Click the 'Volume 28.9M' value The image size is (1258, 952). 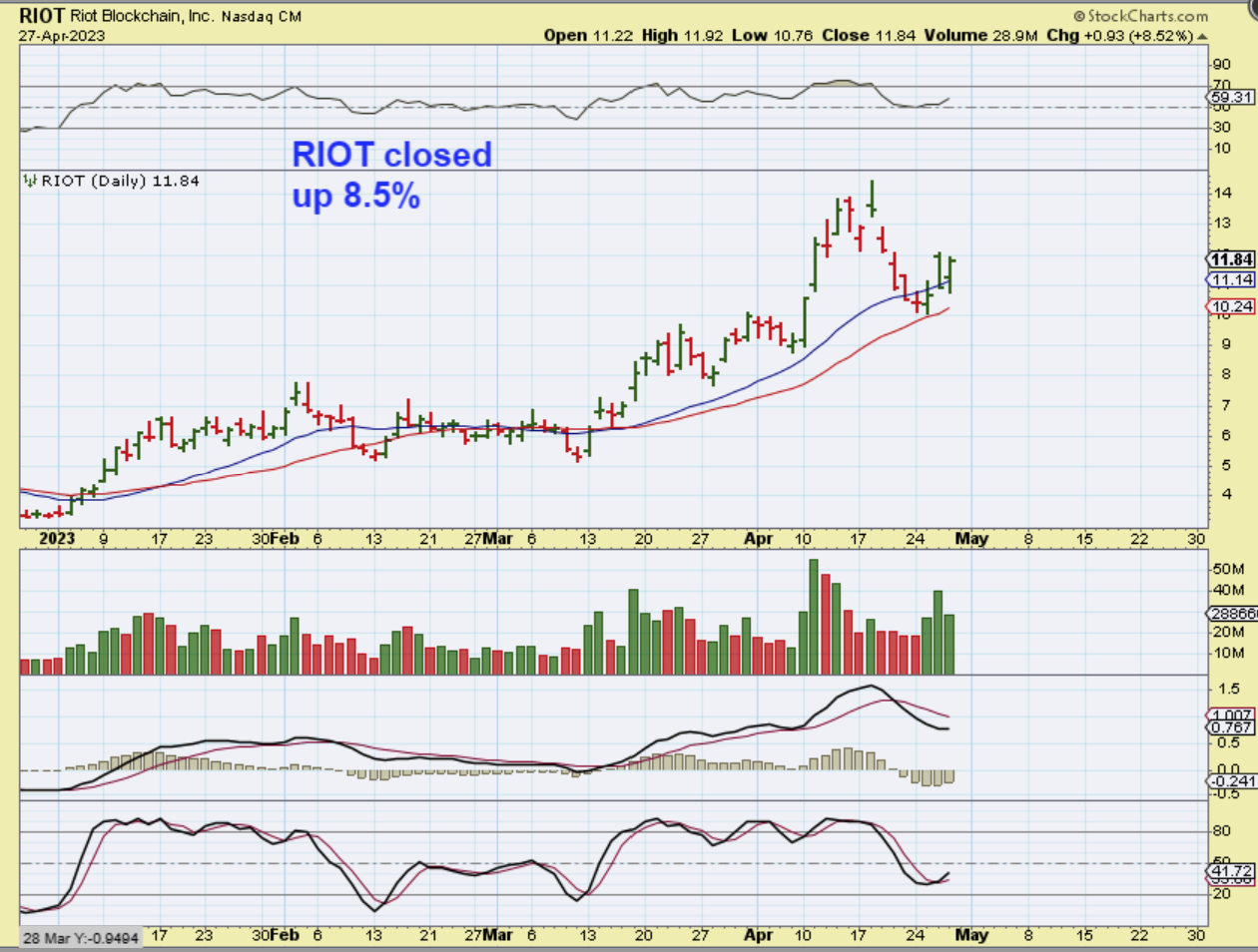coord(980,35)
